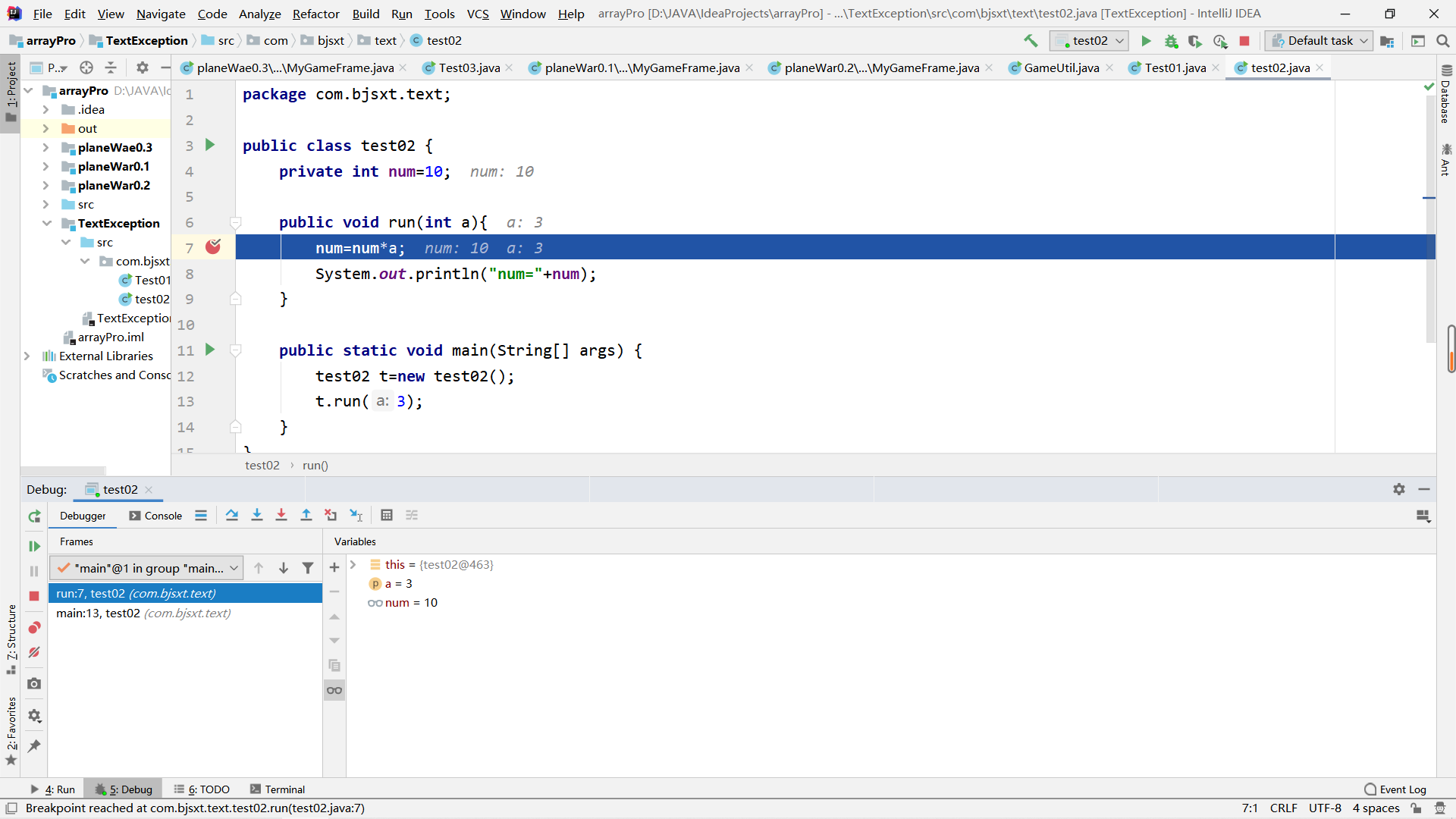Select the main:13 frame in Frames
1456x819 pixels.
pos(143,613)
